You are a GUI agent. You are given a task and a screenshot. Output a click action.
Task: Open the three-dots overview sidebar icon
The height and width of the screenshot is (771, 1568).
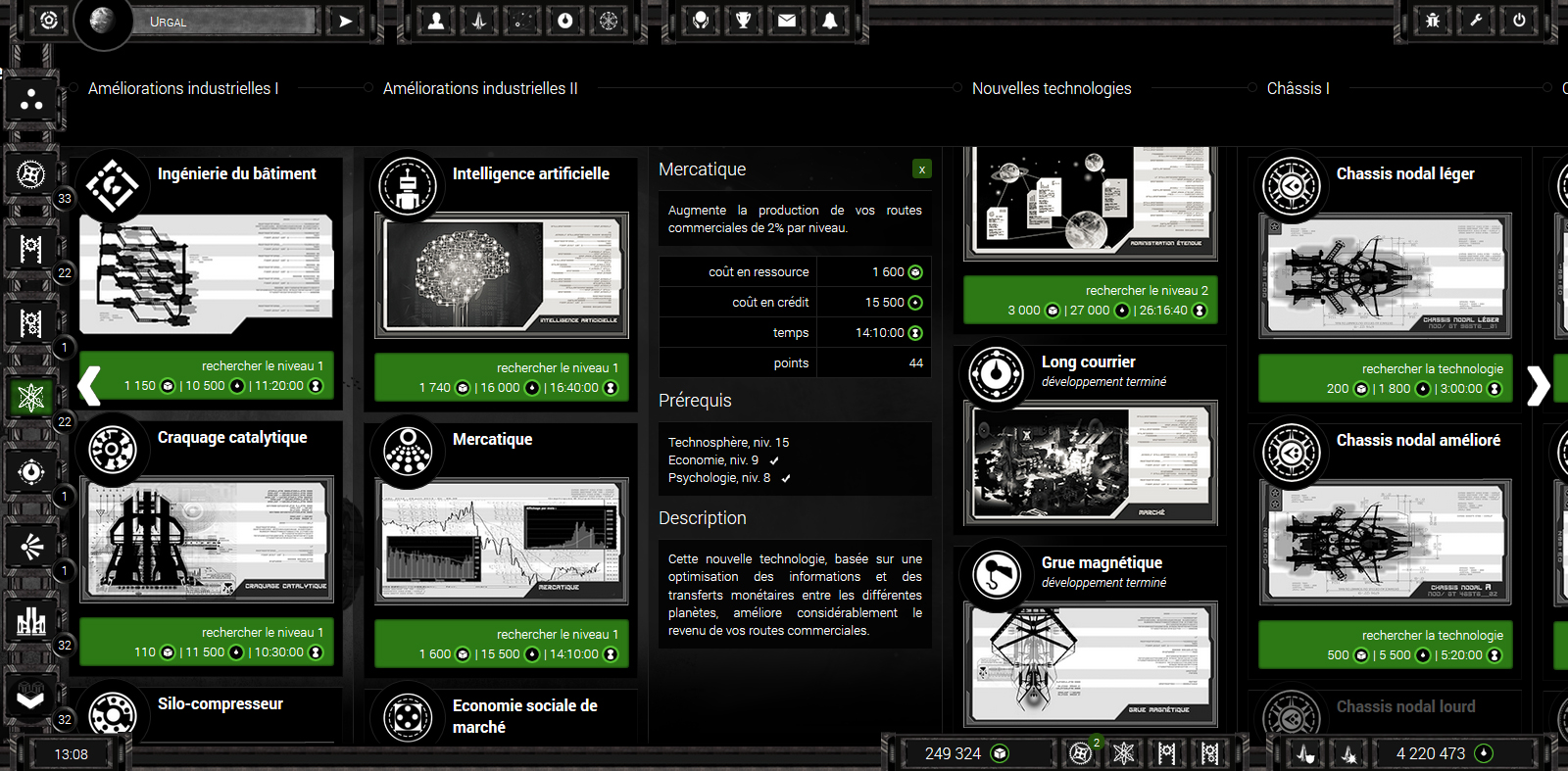[x=31, y=100]
